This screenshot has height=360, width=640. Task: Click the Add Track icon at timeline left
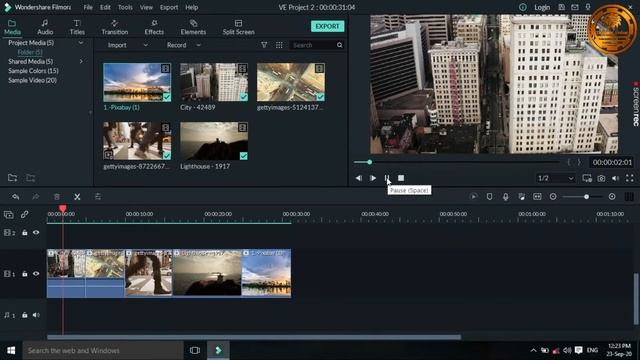coord(9,214)
